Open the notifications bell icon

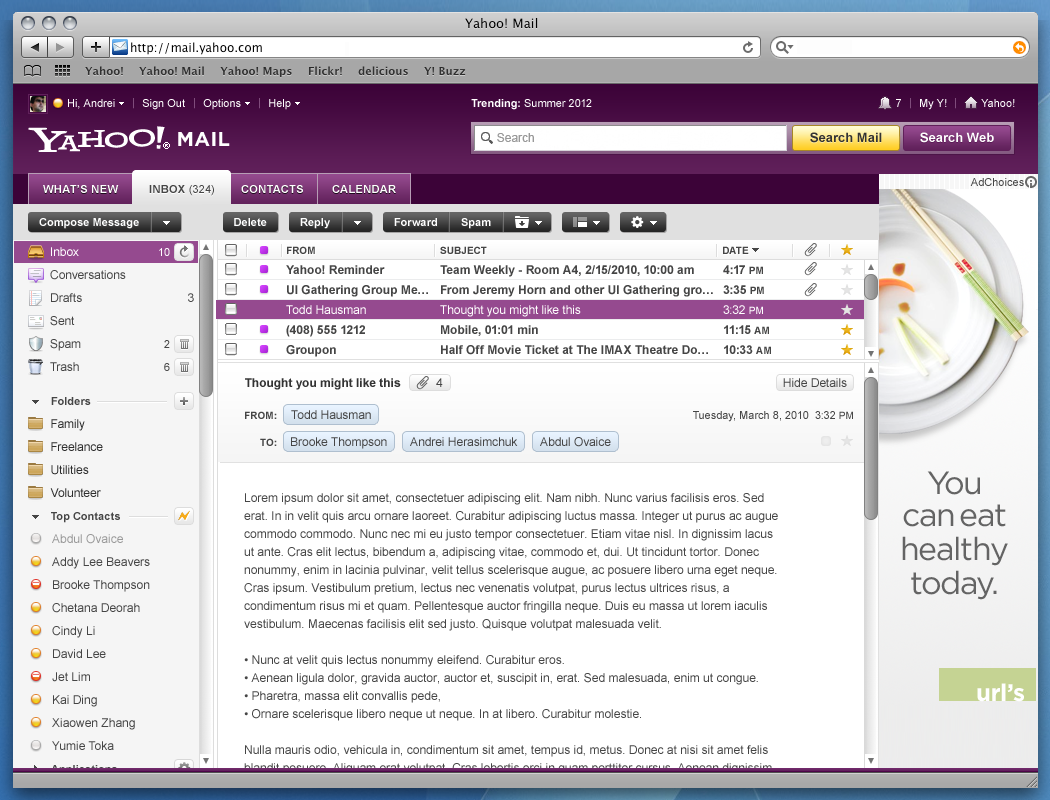[x=885, y=103]
